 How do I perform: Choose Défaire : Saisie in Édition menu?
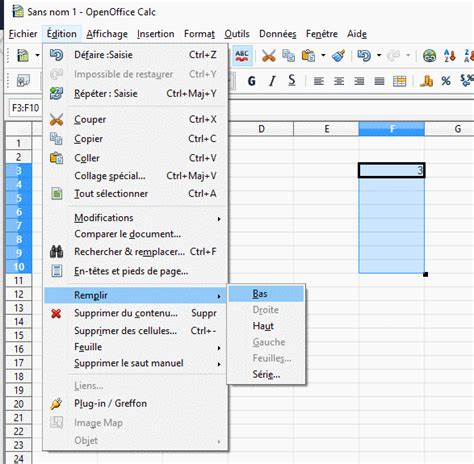(135, 55)
